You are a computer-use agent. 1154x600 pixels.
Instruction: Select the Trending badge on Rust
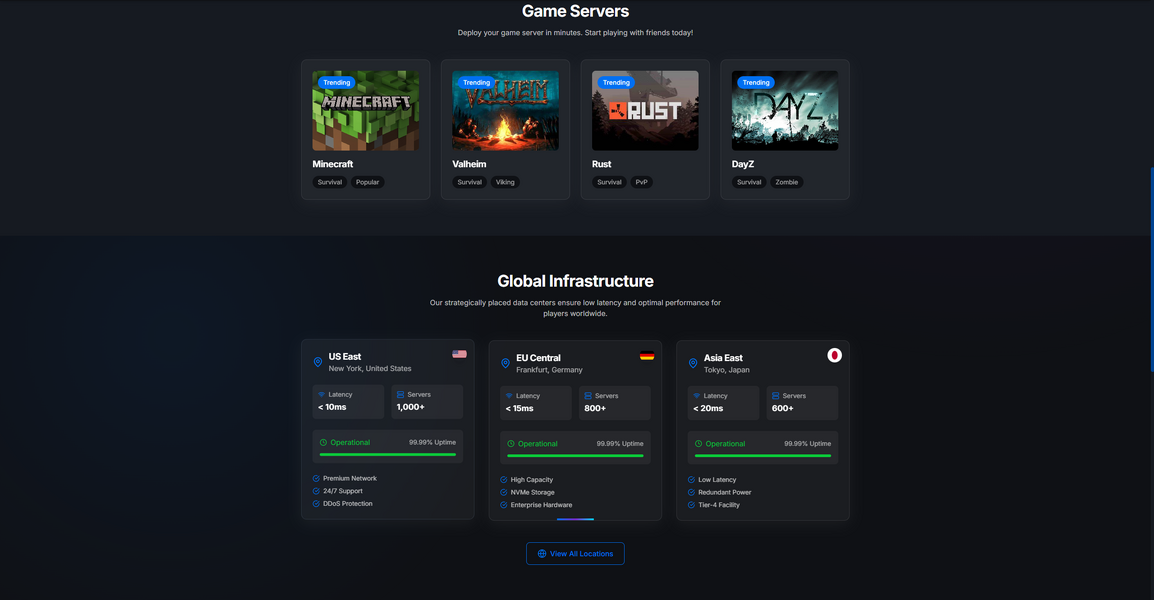(617, 82)
